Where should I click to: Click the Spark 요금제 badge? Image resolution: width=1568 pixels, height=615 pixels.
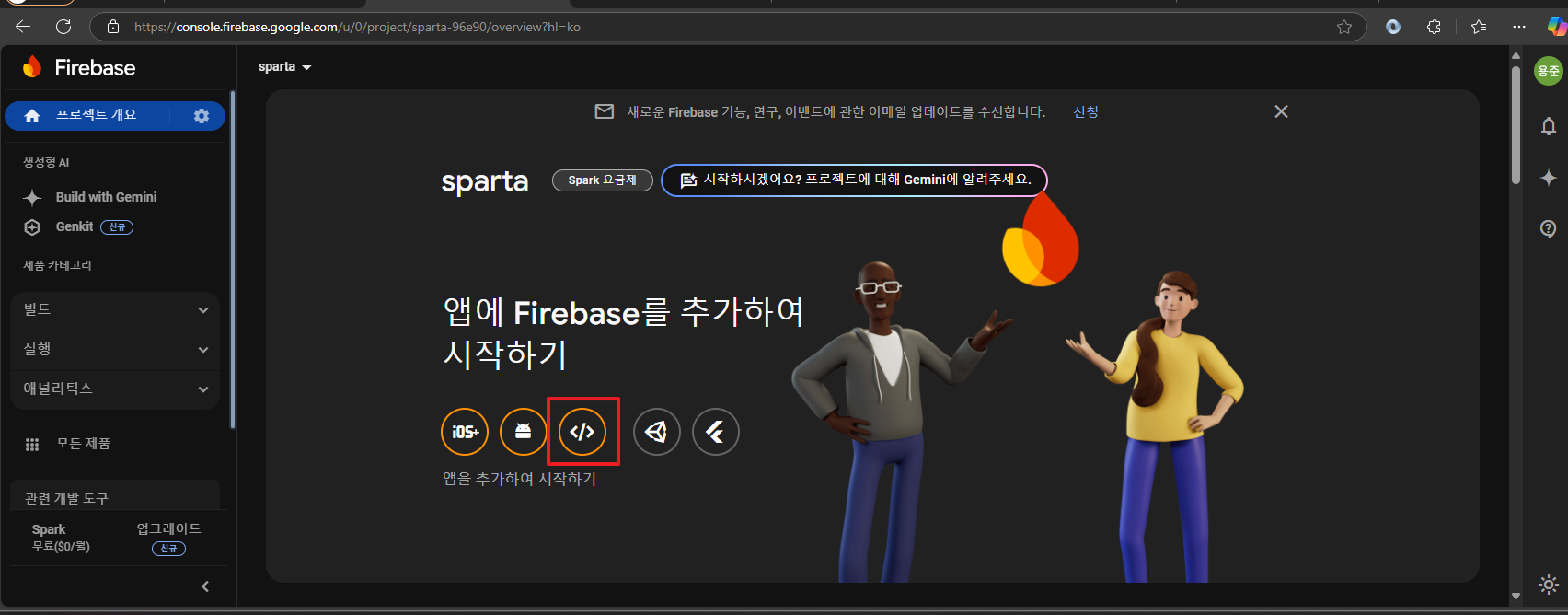pyautogui.click(x=603, y=180)
